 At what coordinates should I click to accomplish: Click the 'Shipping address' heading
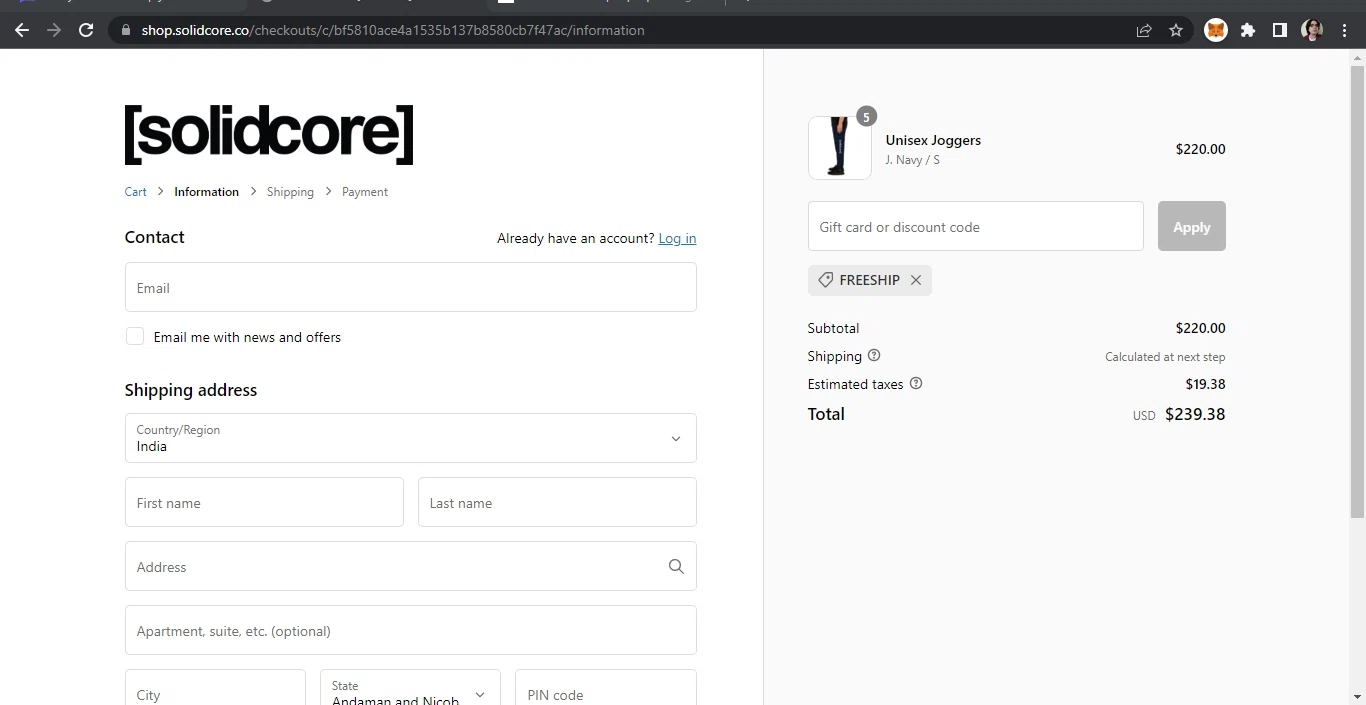coord(191,390)
